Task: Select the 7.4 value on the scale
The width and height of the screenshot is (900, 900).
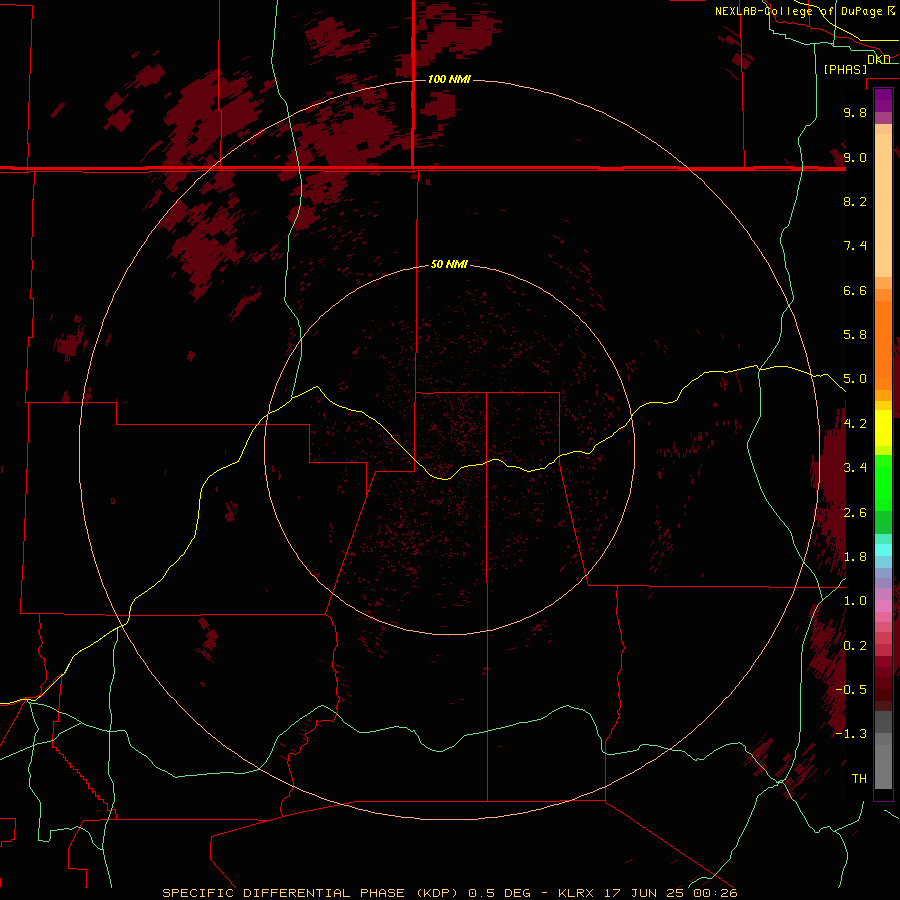Action: click(855, 246)
